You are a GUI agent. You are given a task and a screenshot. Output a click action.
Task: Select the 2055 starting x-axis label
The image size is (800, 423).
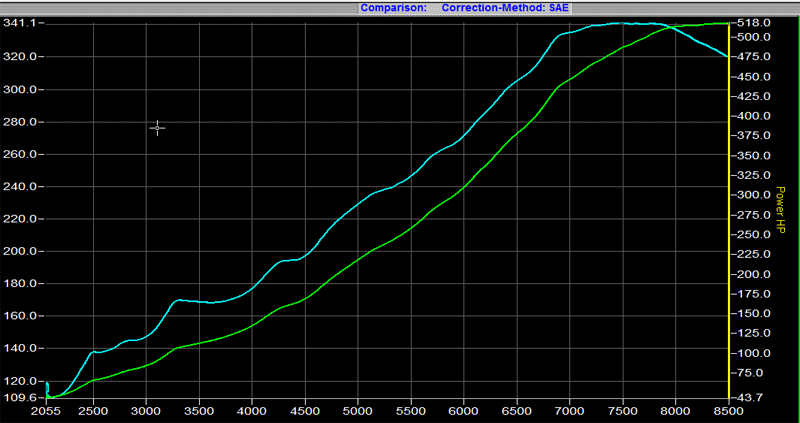pyautogui.click(x=47, y=410)
